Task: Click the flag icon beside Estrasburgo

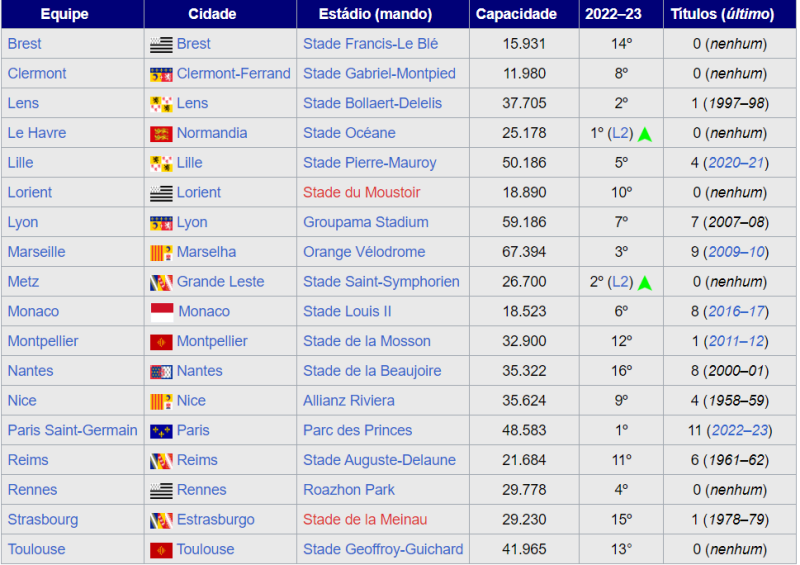Action: (161, 520)
